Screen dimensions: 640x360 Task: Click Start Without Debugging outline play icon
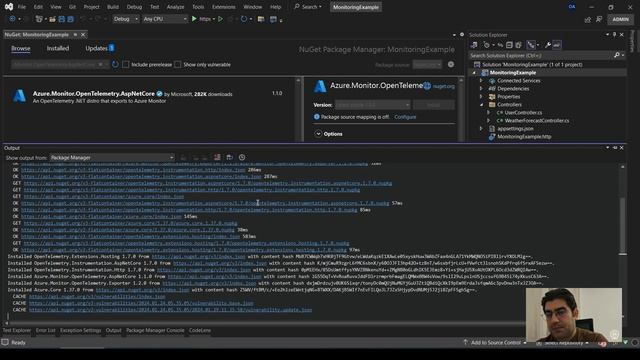(x=220, y=19)
